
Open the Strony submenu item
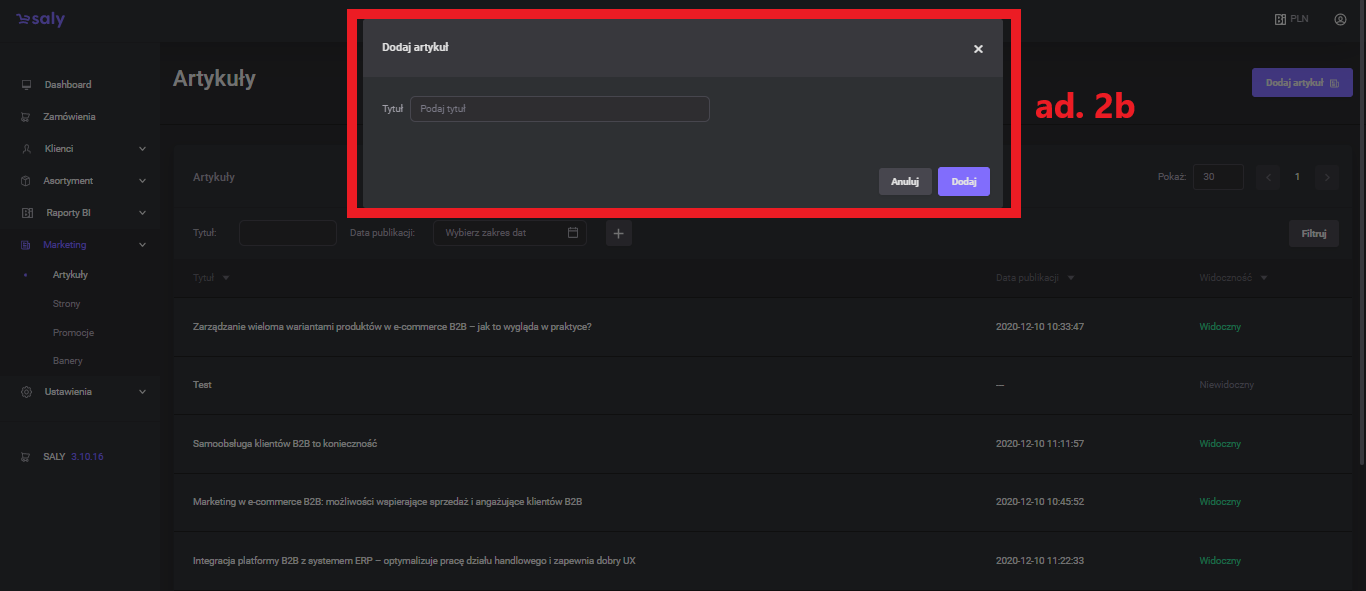tap(66, 303)
